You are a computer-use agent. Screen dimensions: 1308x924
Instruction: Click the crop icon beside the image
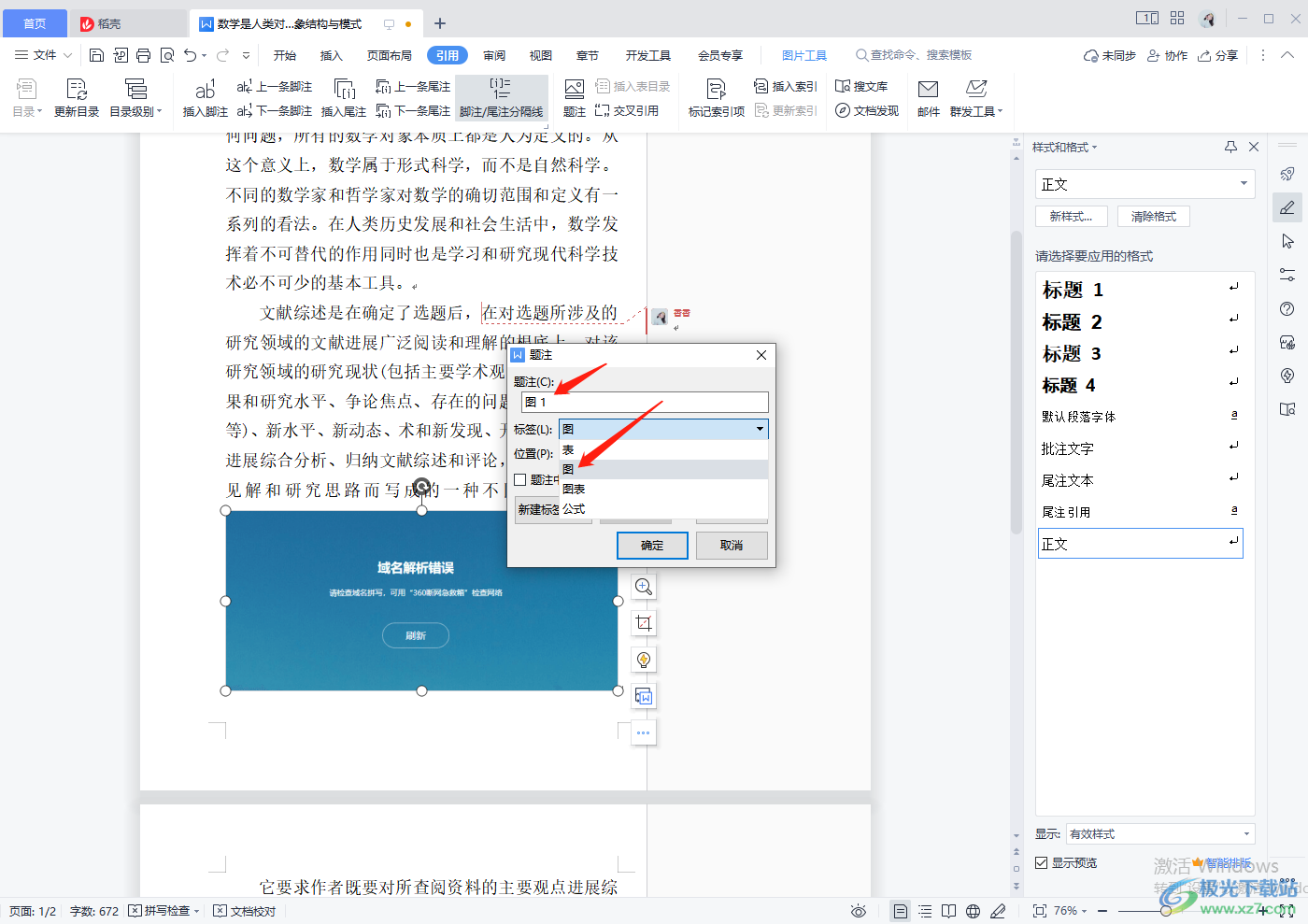pos(644,623)
